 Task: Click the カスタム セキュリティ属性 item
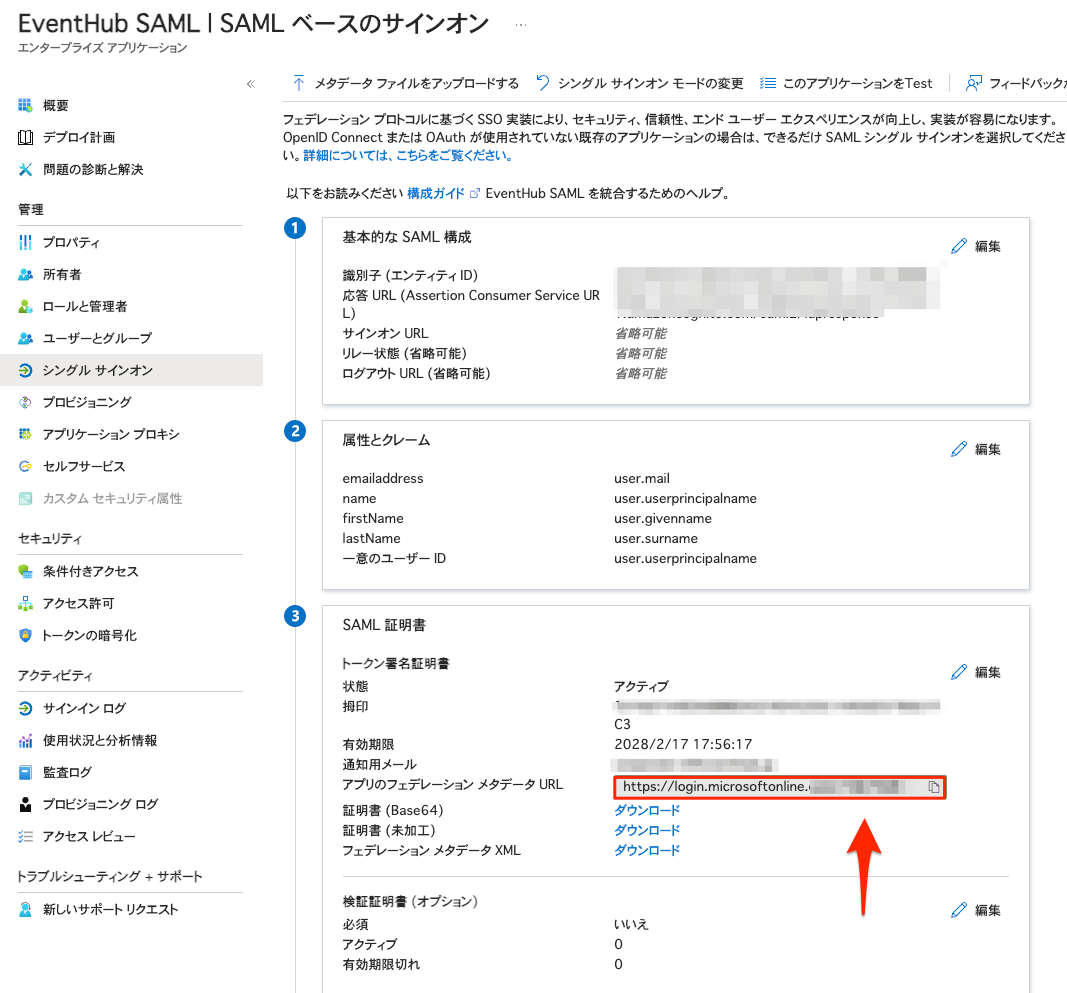[112, 499]
